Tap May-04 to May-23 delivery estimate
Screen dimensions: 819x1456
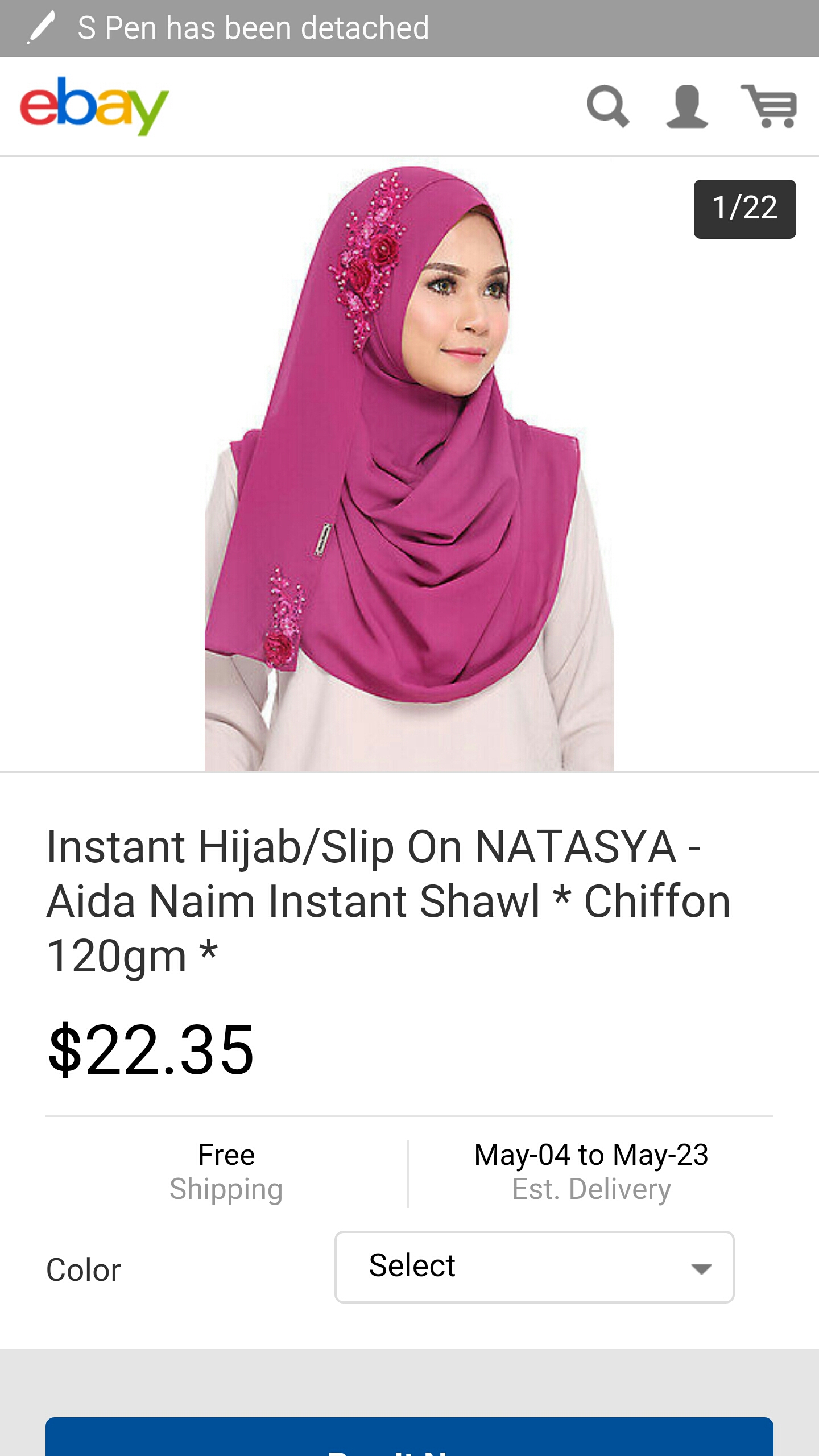coord(591,1155)
